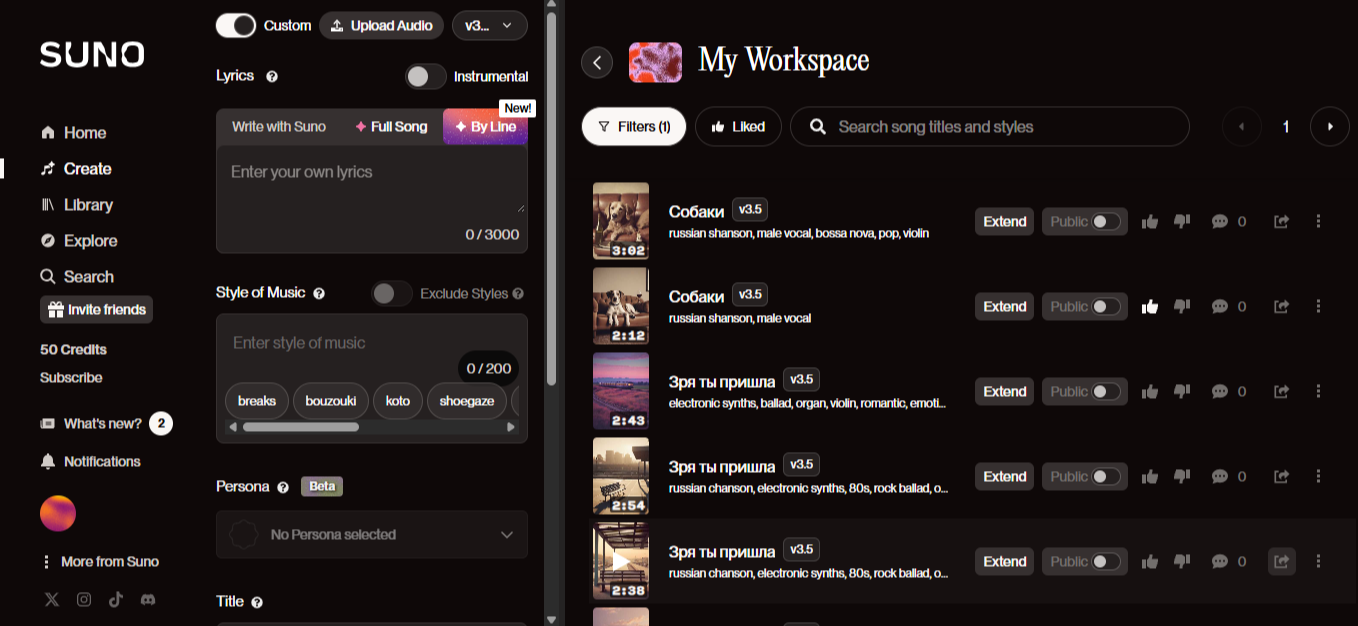This screenshot has height=626, width=1358.
Task: Enable the Instrumental toggle
Action: click(425, 76)
